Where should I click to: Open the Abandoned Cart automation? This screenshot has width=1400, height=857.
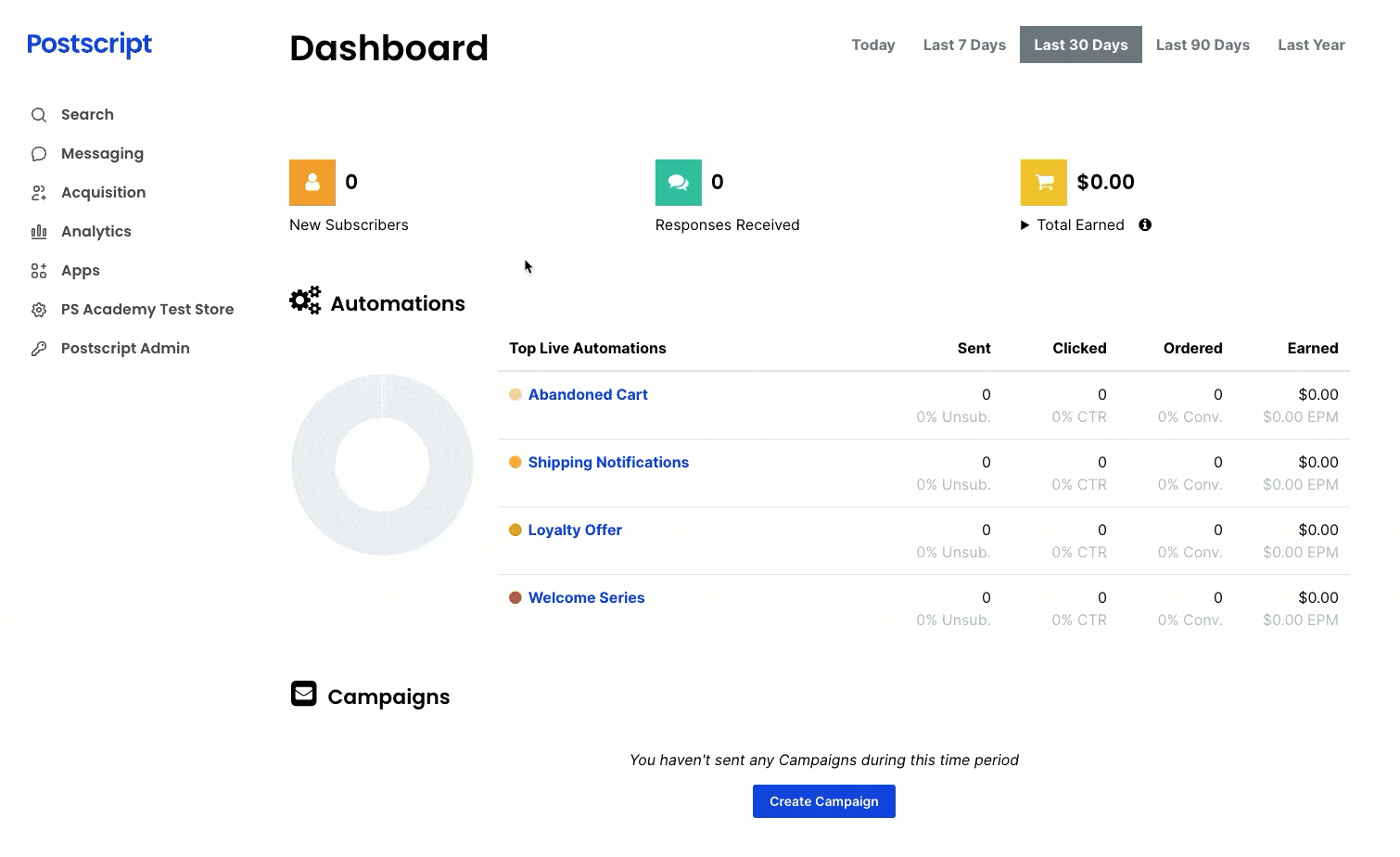tap(588, 394)
